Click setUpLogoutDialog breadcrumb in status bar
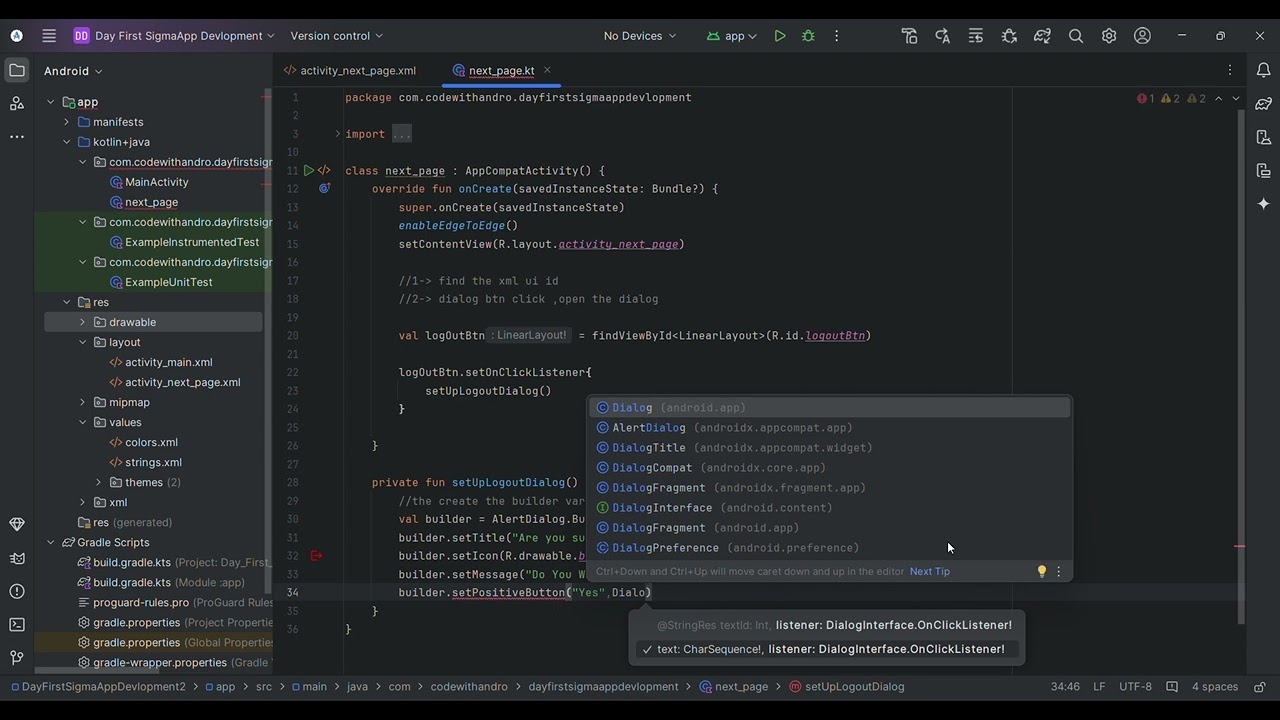The image size is (1280, 720). (x=847, y=687)
